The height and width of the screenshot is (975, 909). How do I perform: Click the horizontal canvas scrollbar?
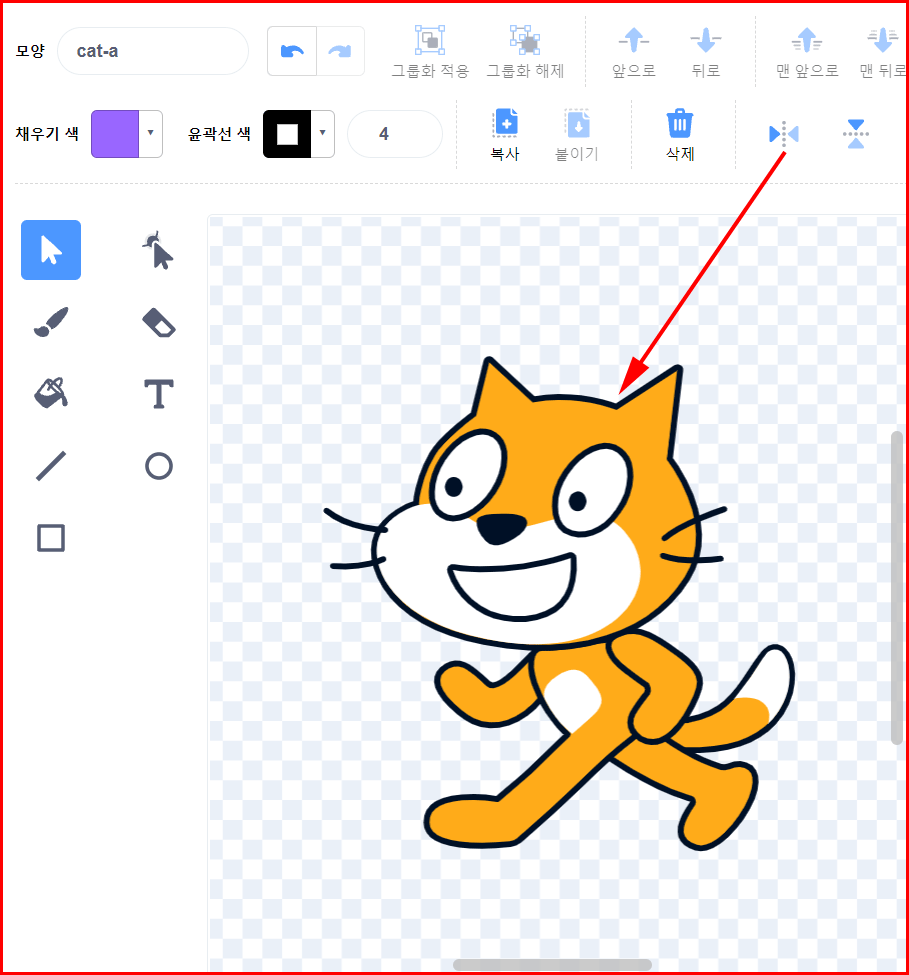552,964
